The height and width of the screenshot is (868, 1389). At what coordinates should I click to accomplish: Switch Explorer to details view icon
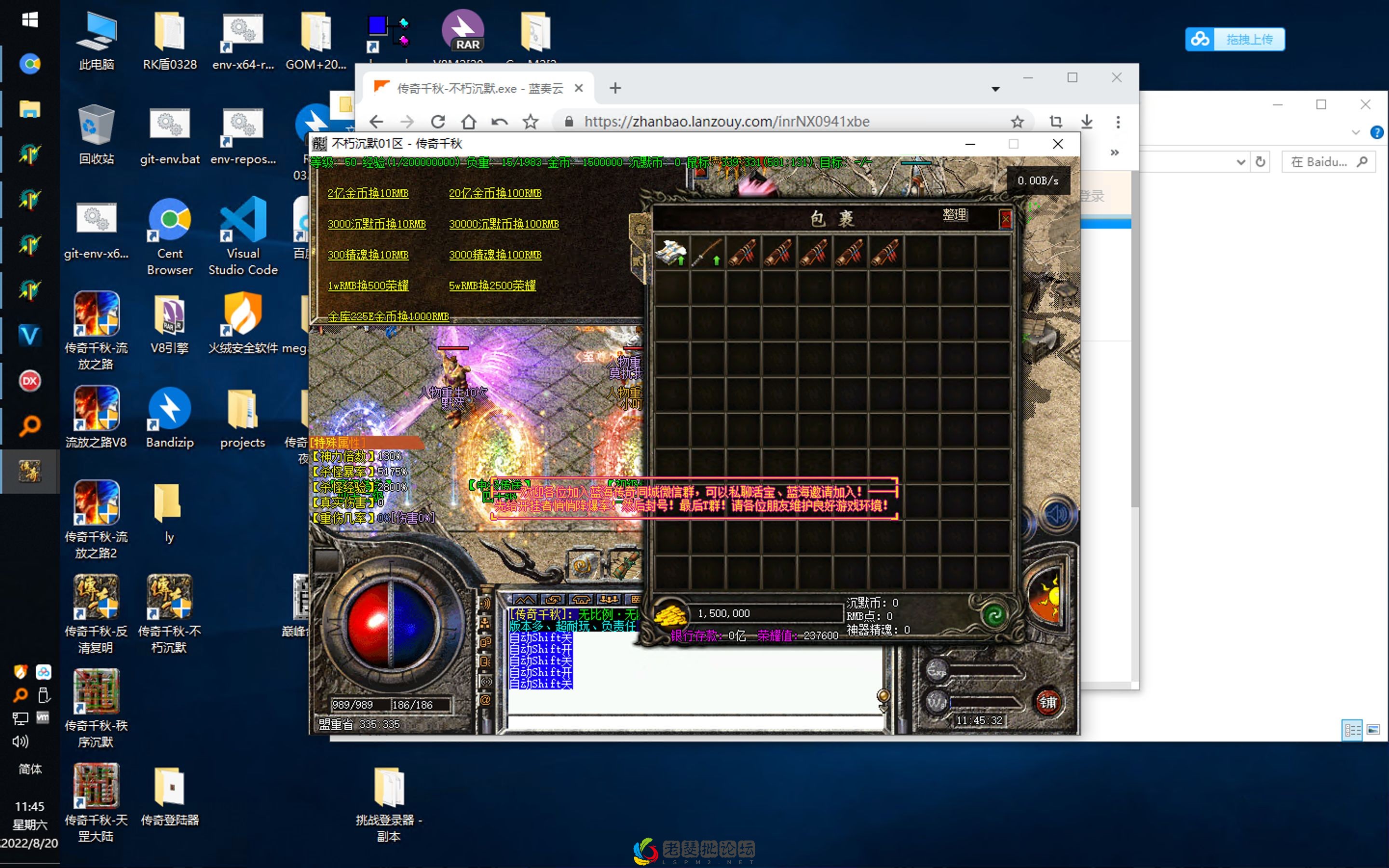point(1352,730)
